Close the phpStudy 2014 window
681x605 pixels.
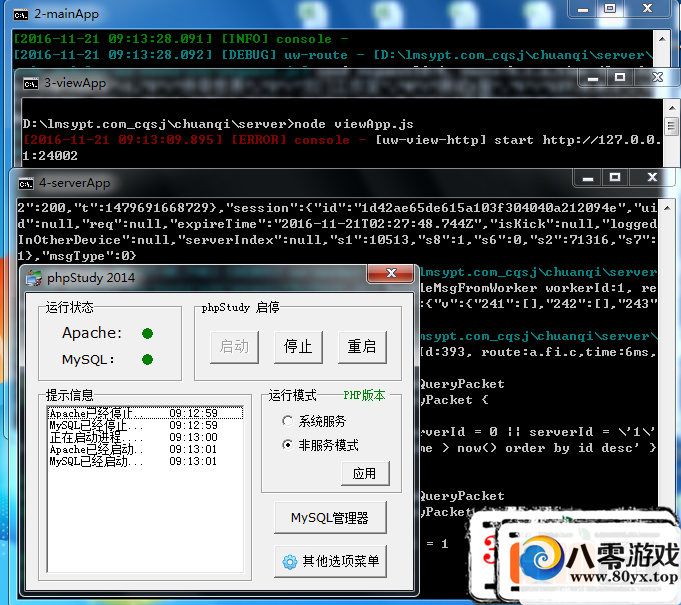pyautogui.click(x=390, y=273)
